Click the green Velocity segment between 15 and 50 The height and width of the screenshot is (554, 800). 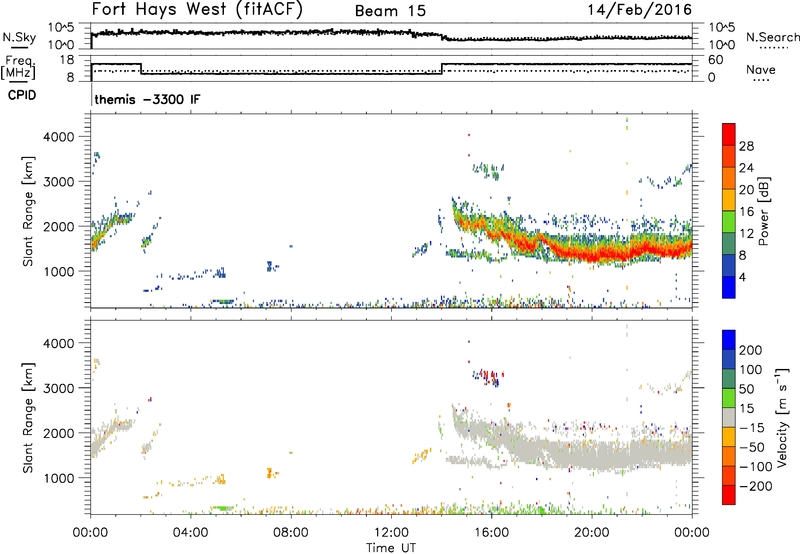click(729, 398)
